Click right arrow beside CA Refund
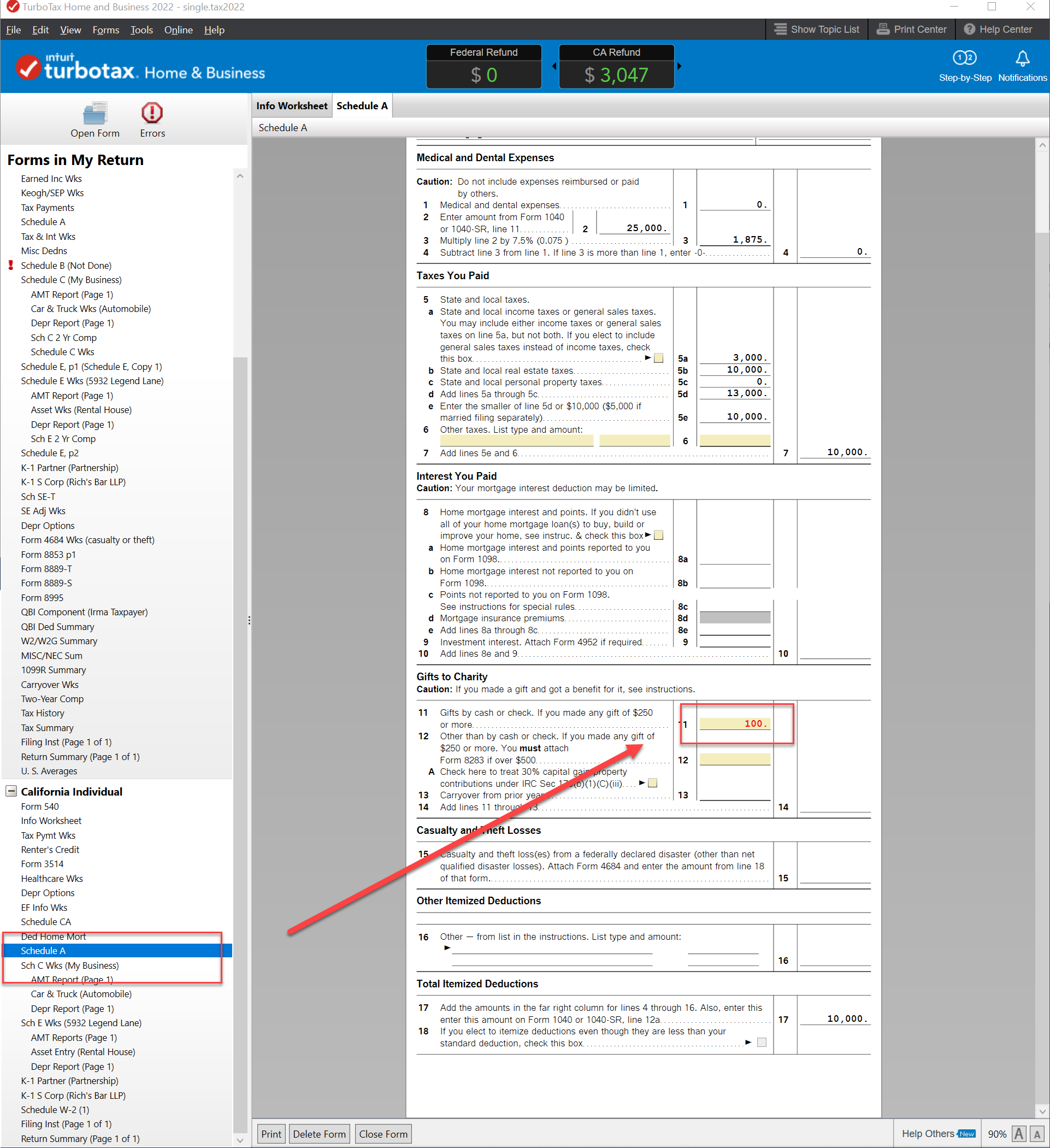 click(x=679, y=66)
